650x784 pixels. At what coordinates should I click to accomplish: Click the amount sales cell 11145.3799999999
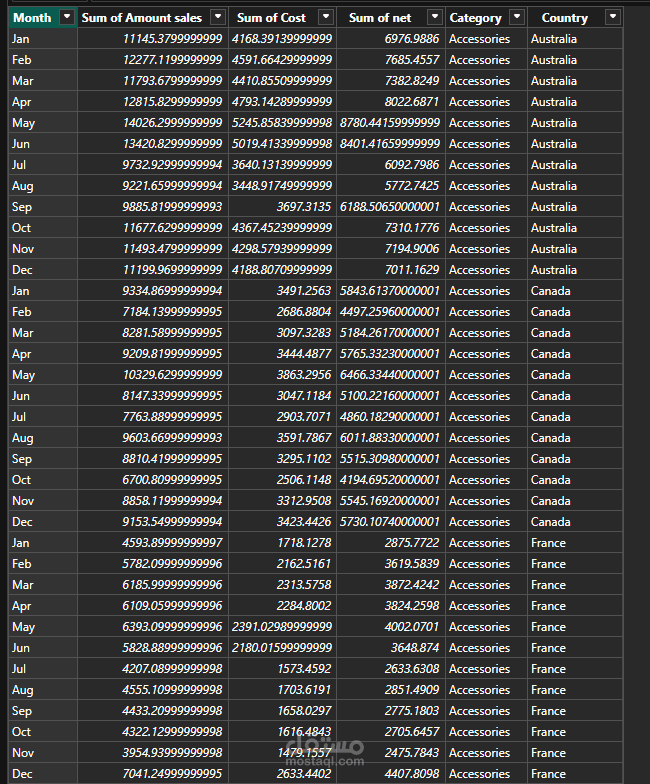coord(153,39)
